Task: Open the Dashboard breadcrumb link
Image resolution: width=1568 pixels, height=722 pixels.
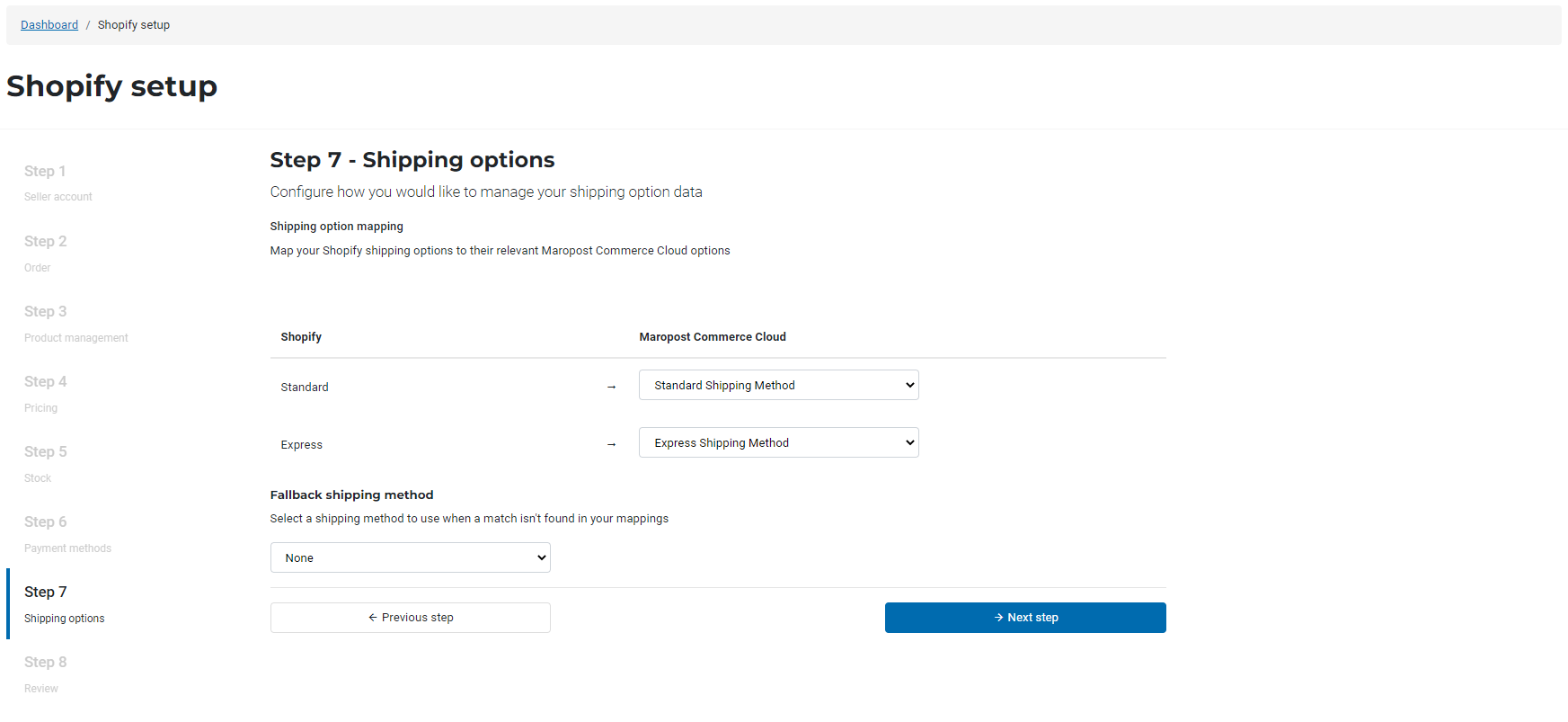Action: tap(49, 25)
